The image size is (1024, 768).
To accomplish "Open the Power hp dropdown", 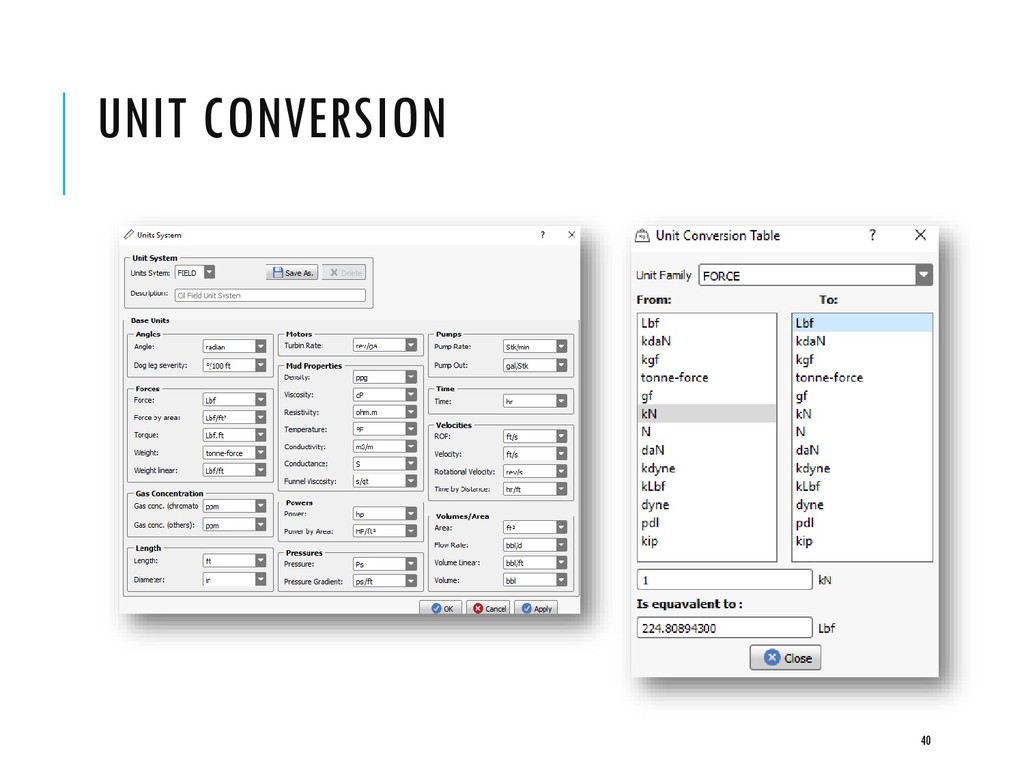I will coord(411,514).
